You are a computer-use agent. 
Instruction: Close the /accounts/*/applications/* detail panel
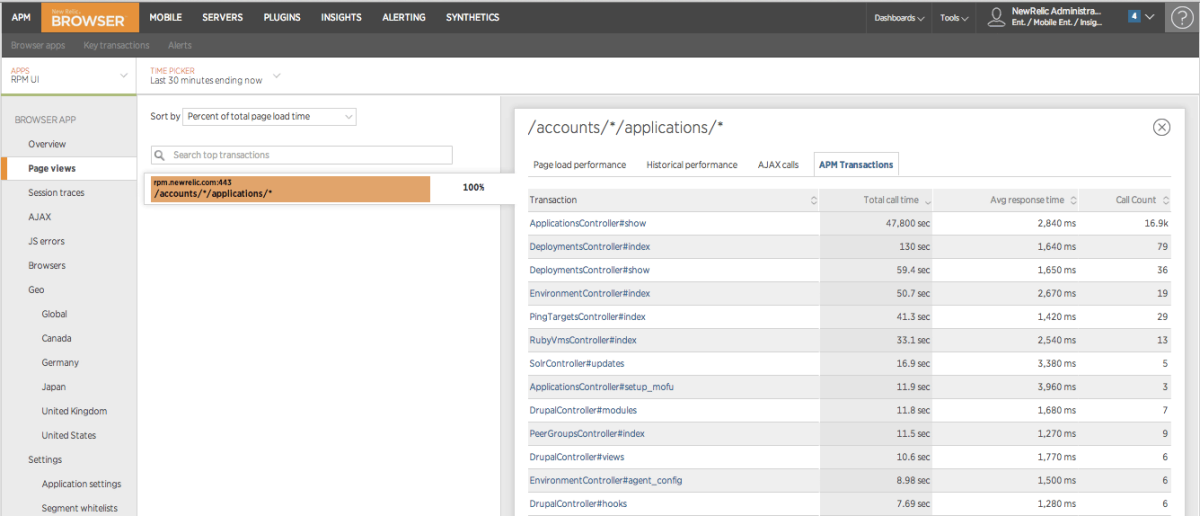(1161, 127)
